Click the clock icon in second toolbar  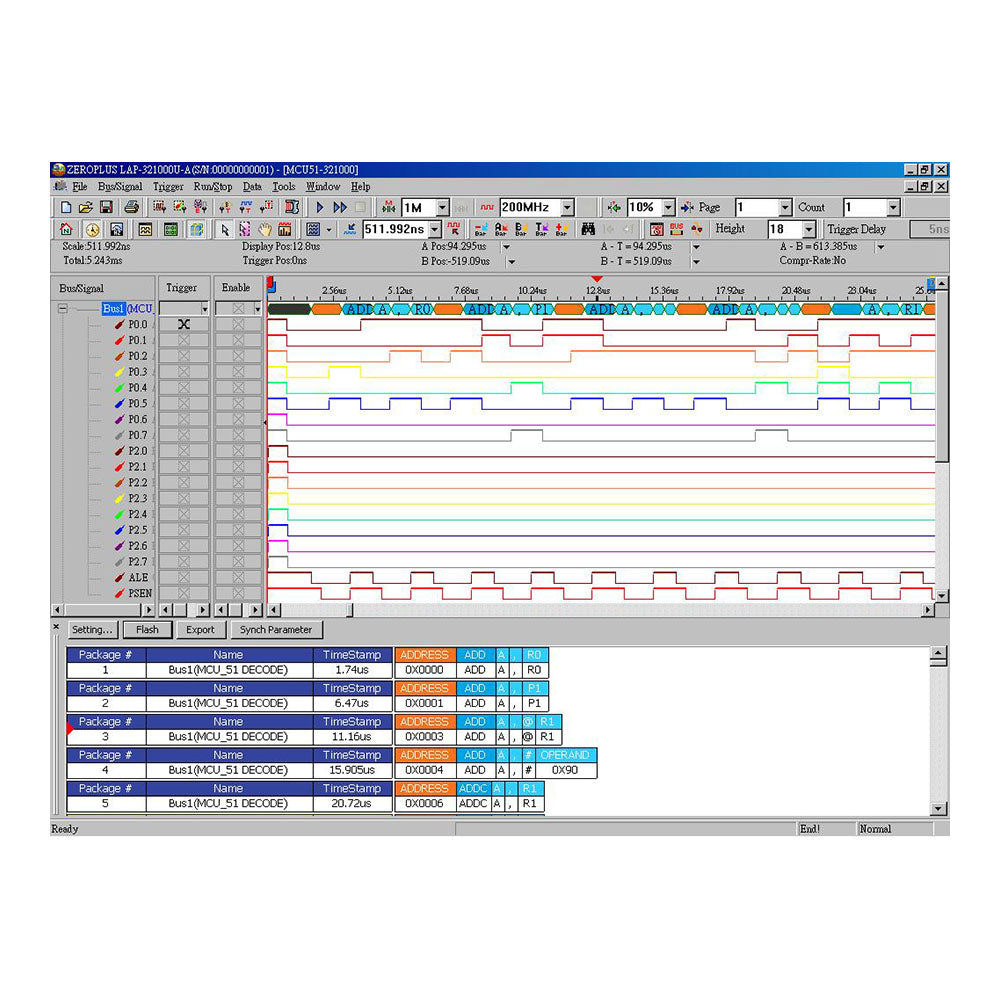pyautogui.click(x=92, y=229)
